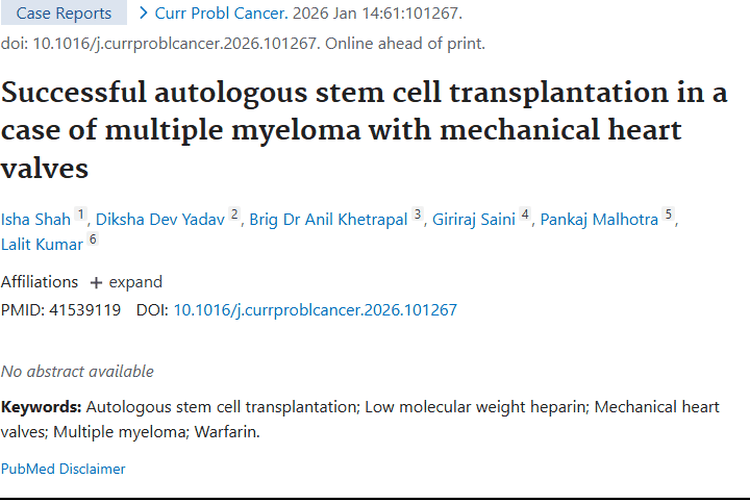Show affiliation 4 superscript for Giriraj Saini

point(524,214)
